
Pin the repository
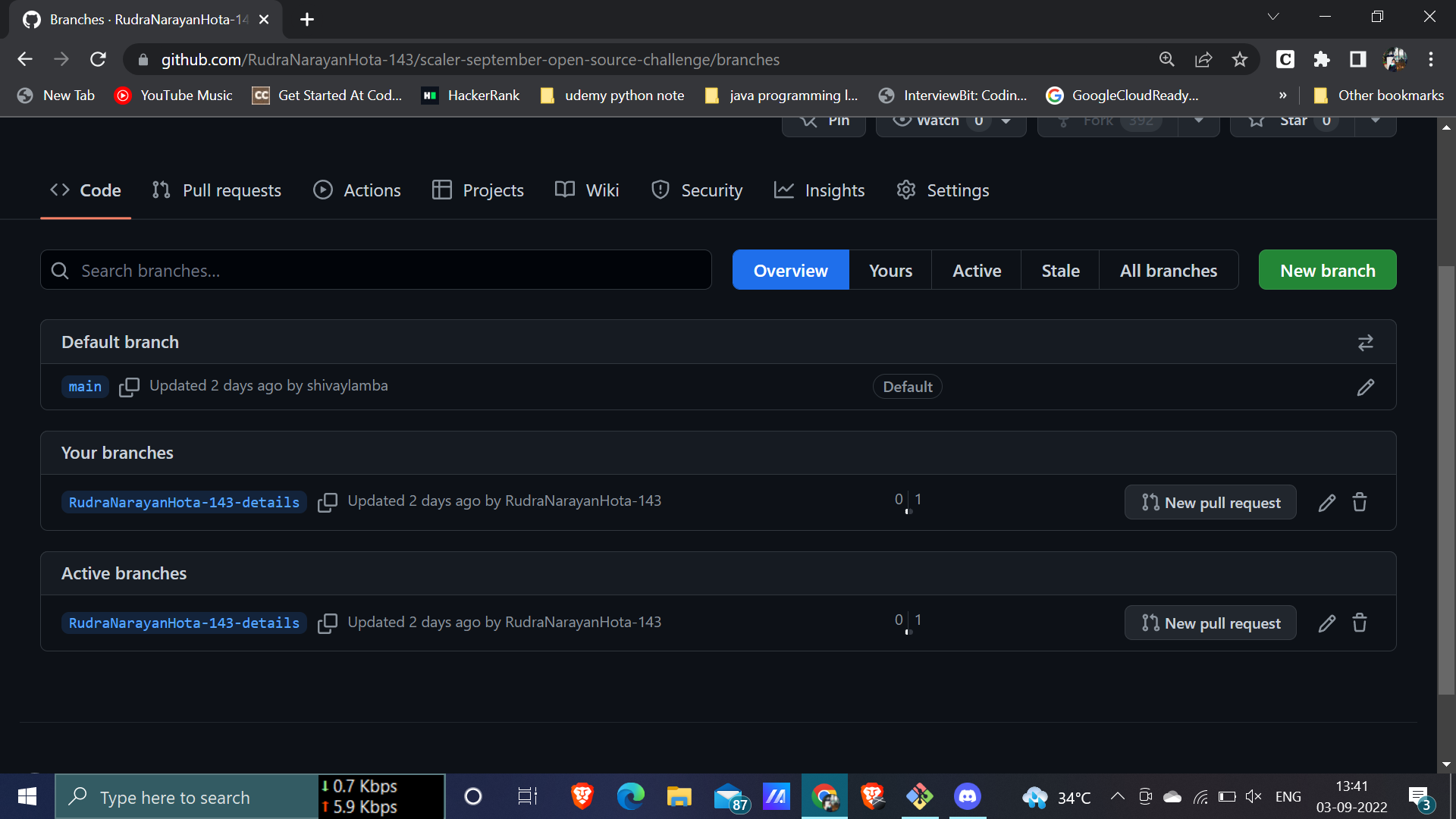click(824, 120)
